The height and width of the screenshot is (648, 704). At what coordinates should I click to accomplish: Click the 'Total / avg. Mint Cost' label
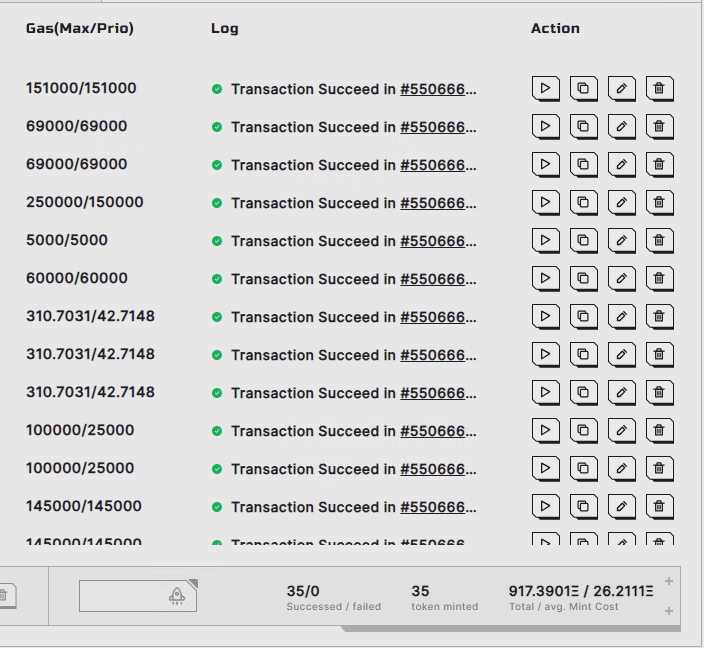[563, 607]
